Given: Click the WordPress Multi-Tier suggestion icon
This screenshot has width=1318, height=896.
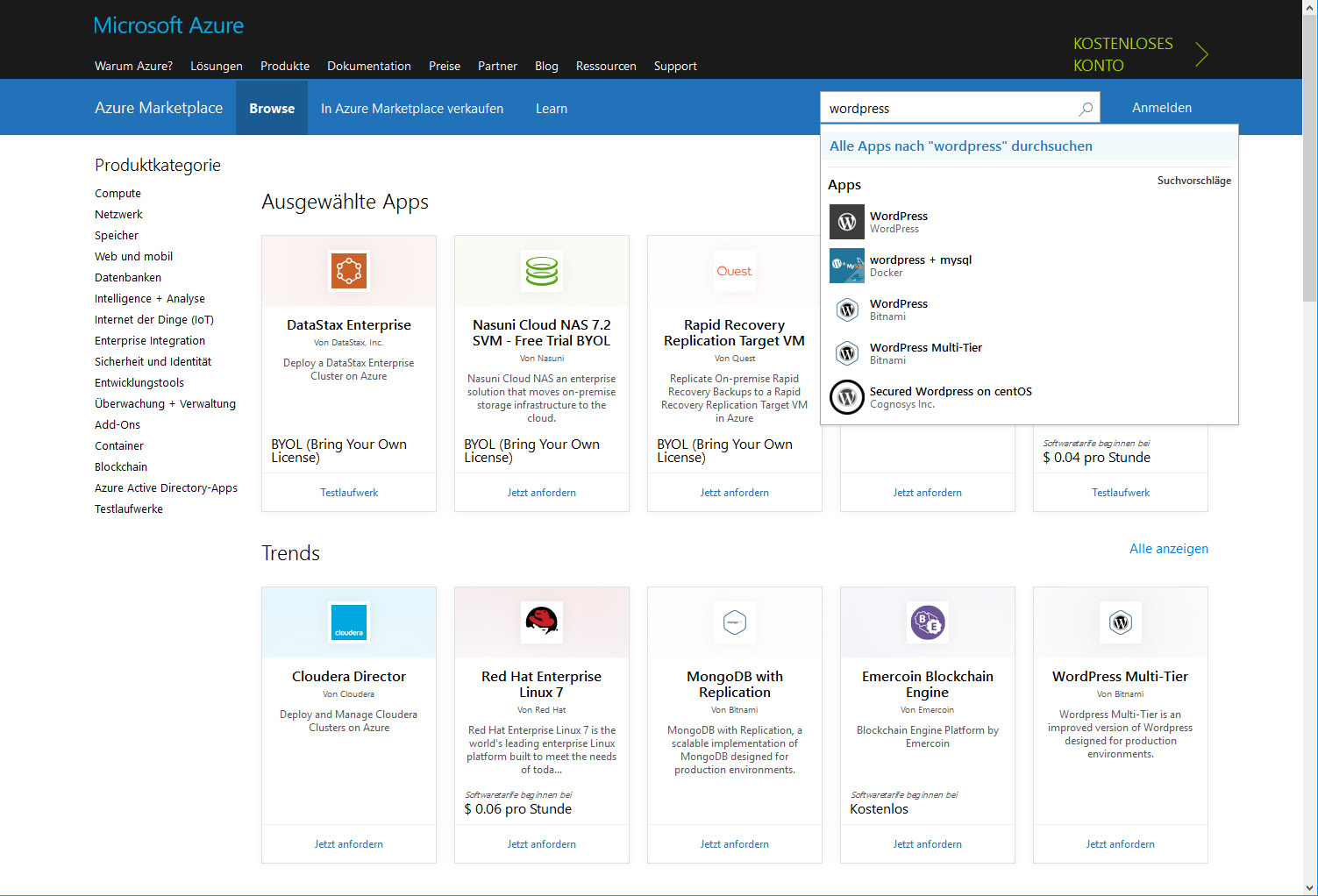Looking at the screenshot, I should (x=847, y=353).
